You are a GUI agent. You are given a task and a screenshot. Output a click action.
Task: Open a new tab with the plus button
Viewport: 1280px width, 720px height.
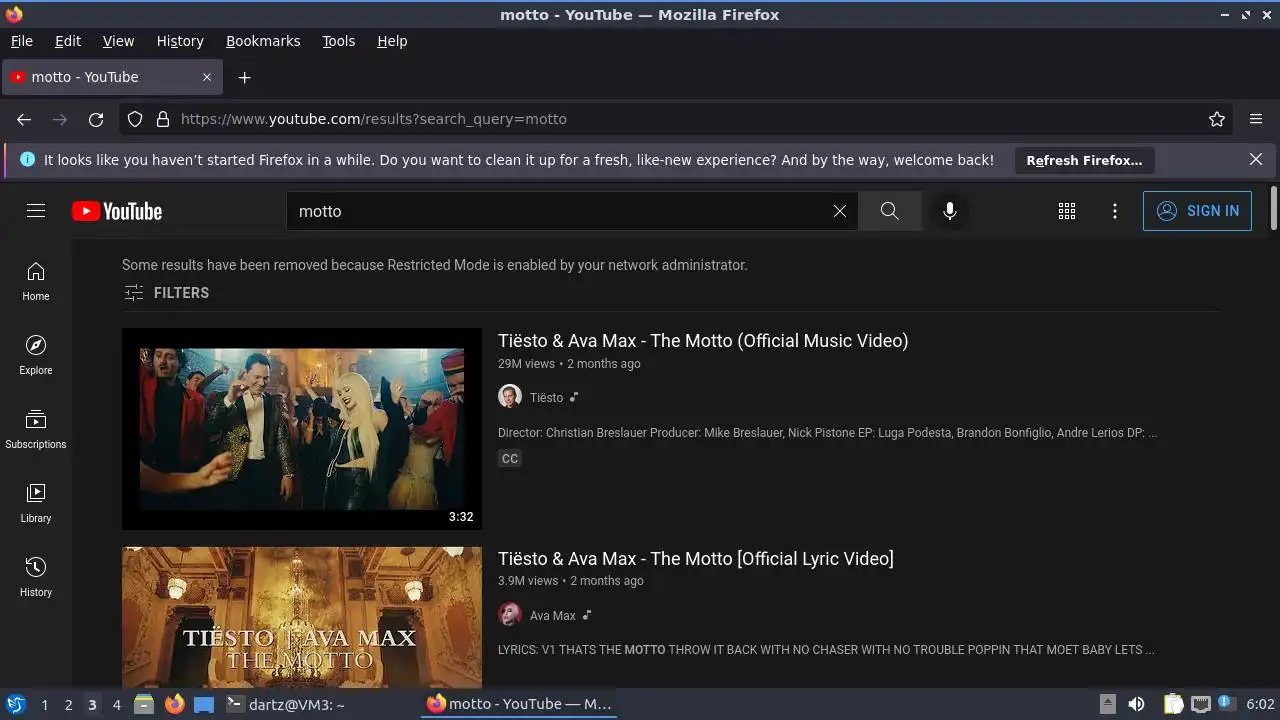pos(244,77)
